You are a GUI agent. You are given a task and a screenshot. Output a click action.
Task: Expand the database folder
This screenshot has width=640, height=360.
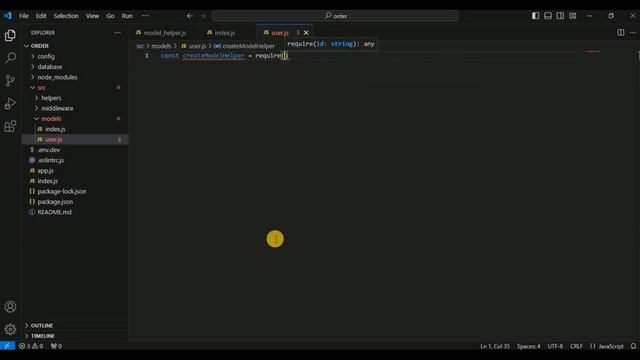coord(50,67)
